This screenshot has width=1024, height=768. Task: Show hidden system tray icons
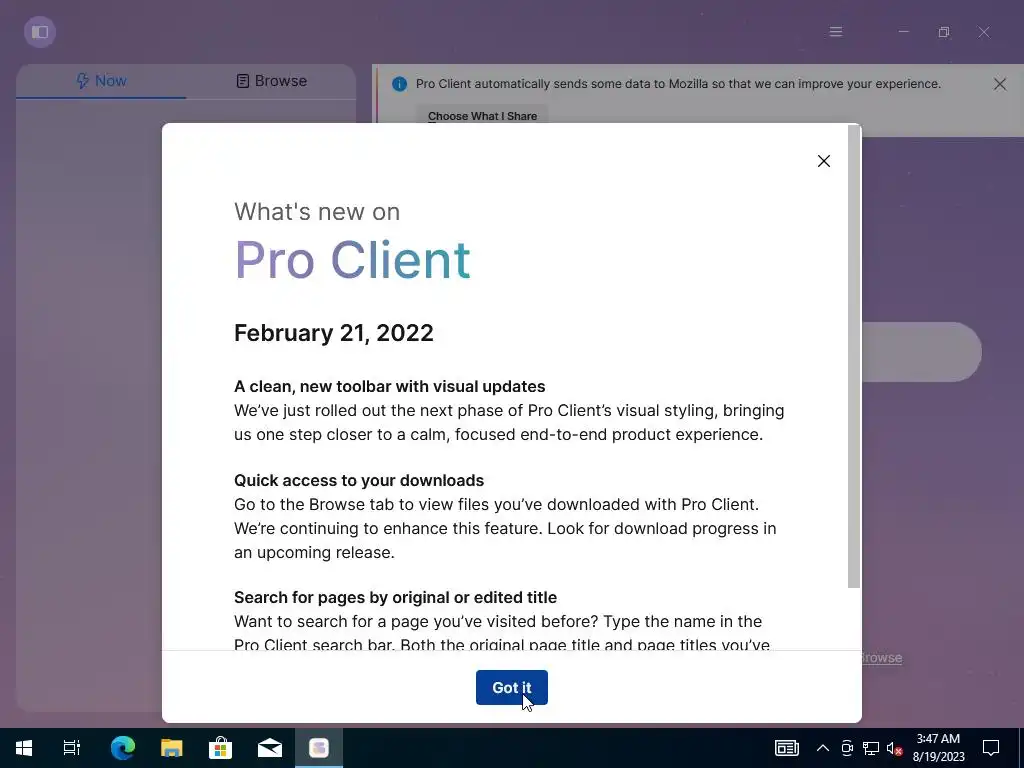tap(823, 748)
